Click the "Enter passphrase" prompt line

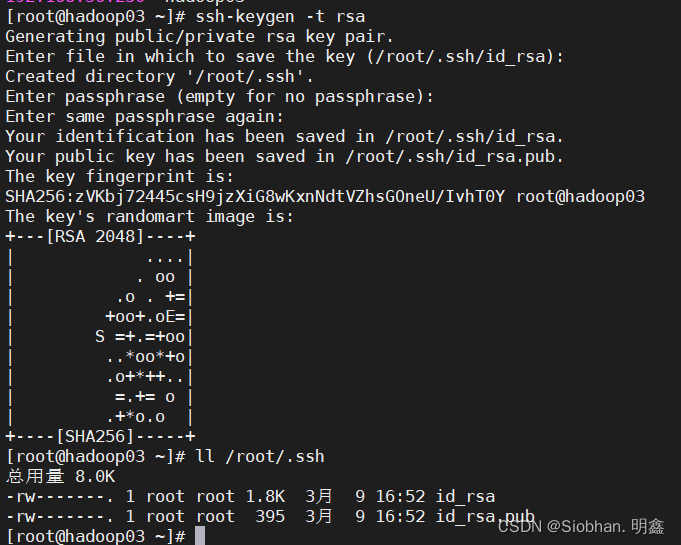click(220, 96)
